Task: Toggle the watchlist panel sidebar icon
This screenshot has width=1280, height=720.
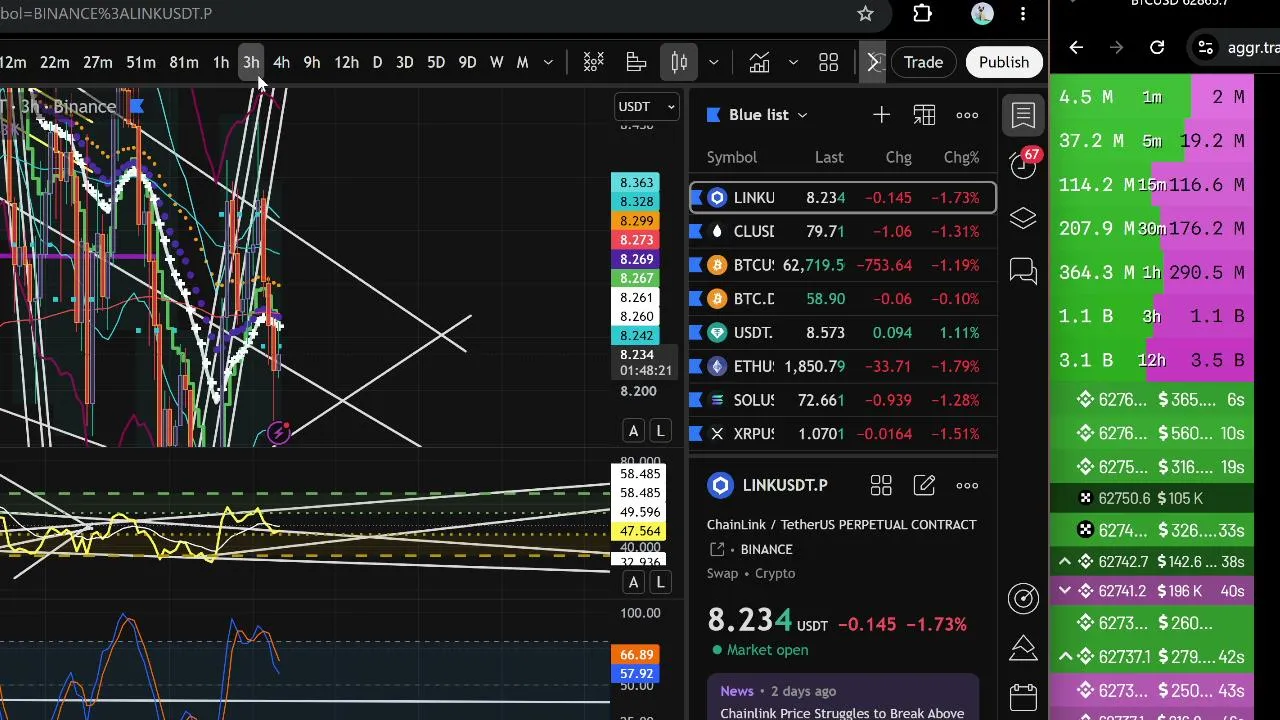Action: coord(1023,115)
